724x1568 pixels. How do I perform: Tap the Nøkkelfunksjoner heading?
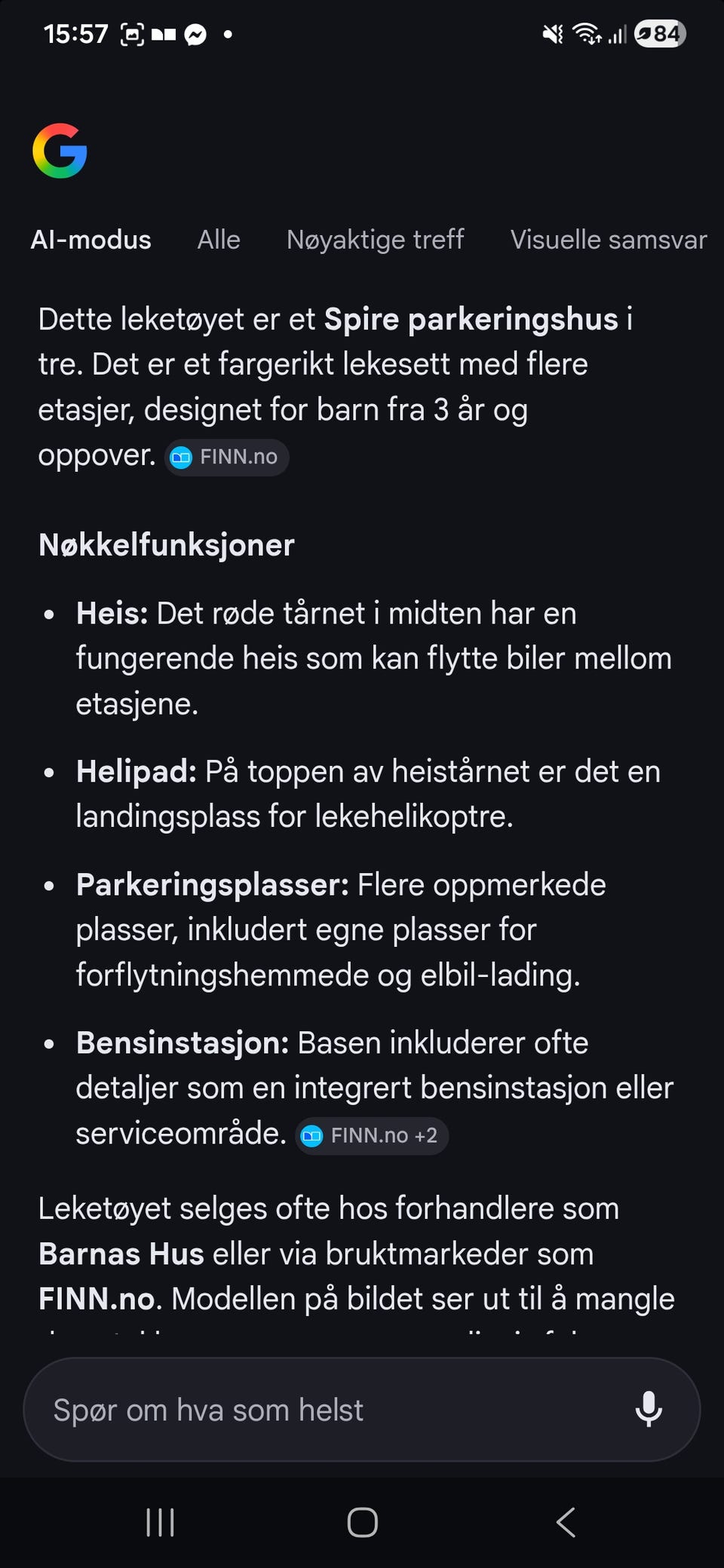click(x=166, y=545)
